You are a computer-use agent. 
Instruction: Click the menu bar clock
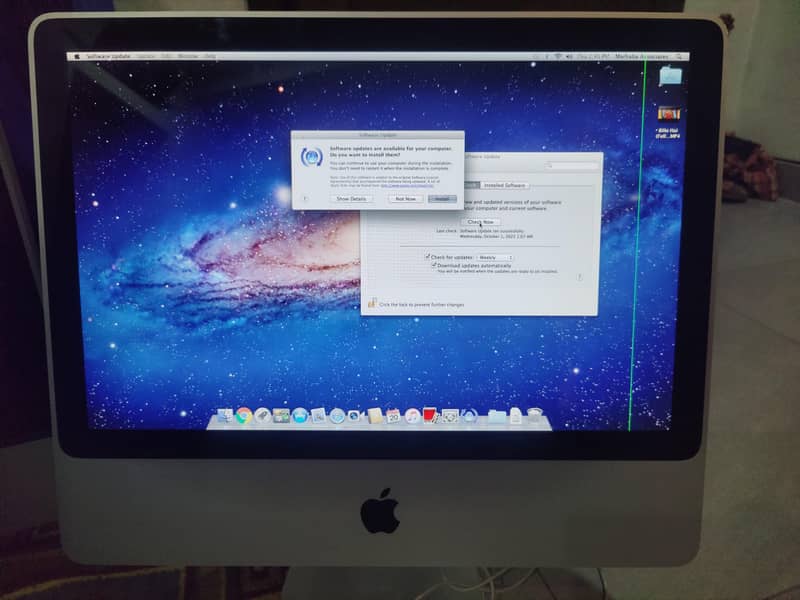pyautogui.click(x=593, y=57)
